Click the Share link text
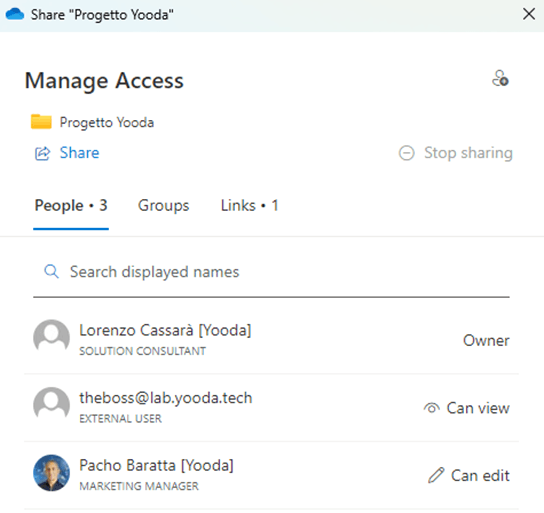 pos(79,153)
